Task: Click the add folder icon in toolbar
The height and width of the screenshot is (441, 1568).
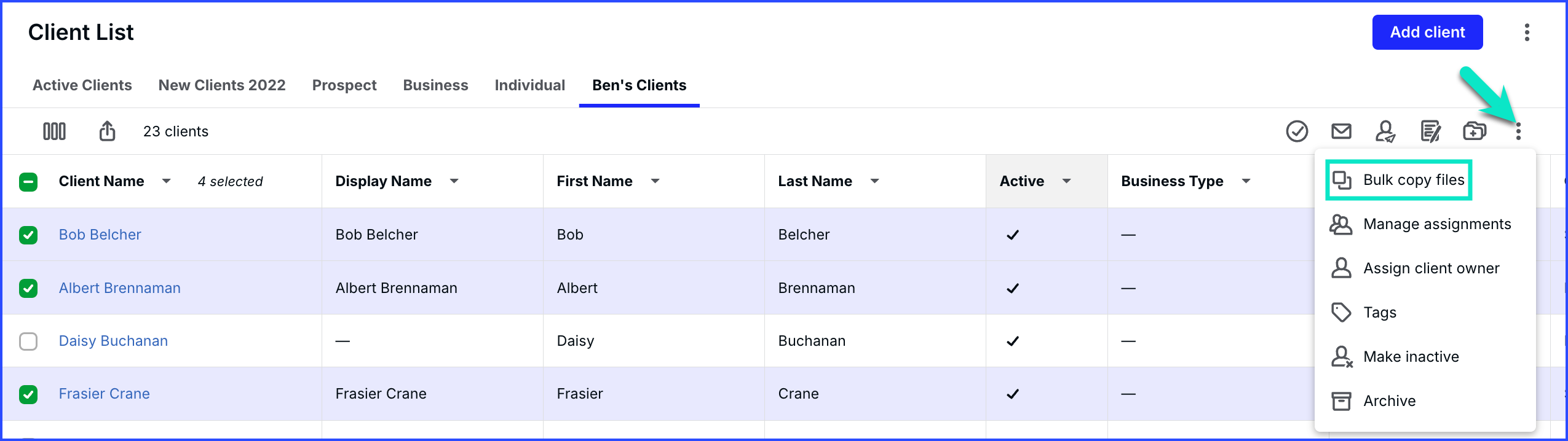Action: (1474, 131)
